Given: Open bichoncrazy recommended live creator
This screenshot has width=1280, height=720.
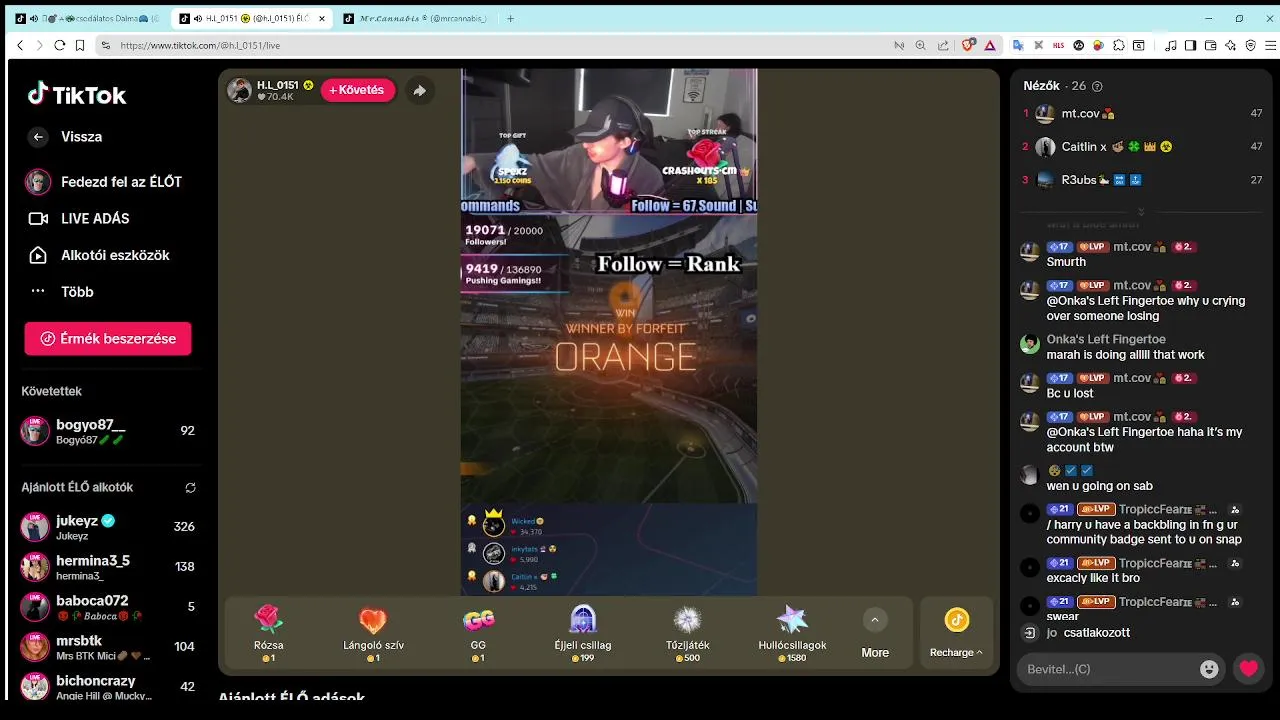Looking at the screenshot, I should (108, 687).
